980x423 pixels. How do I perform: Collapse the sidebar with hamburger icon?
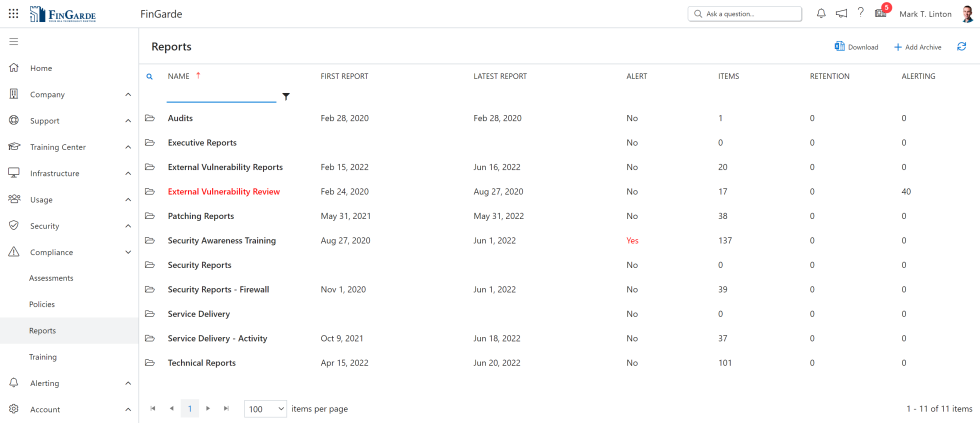(13, 41)
